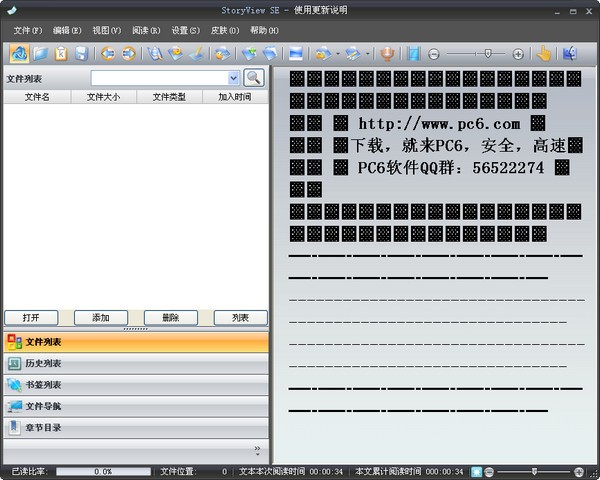Click the left arrow back icon
Viewport: 600px width, 480px height.
[107, 53]
